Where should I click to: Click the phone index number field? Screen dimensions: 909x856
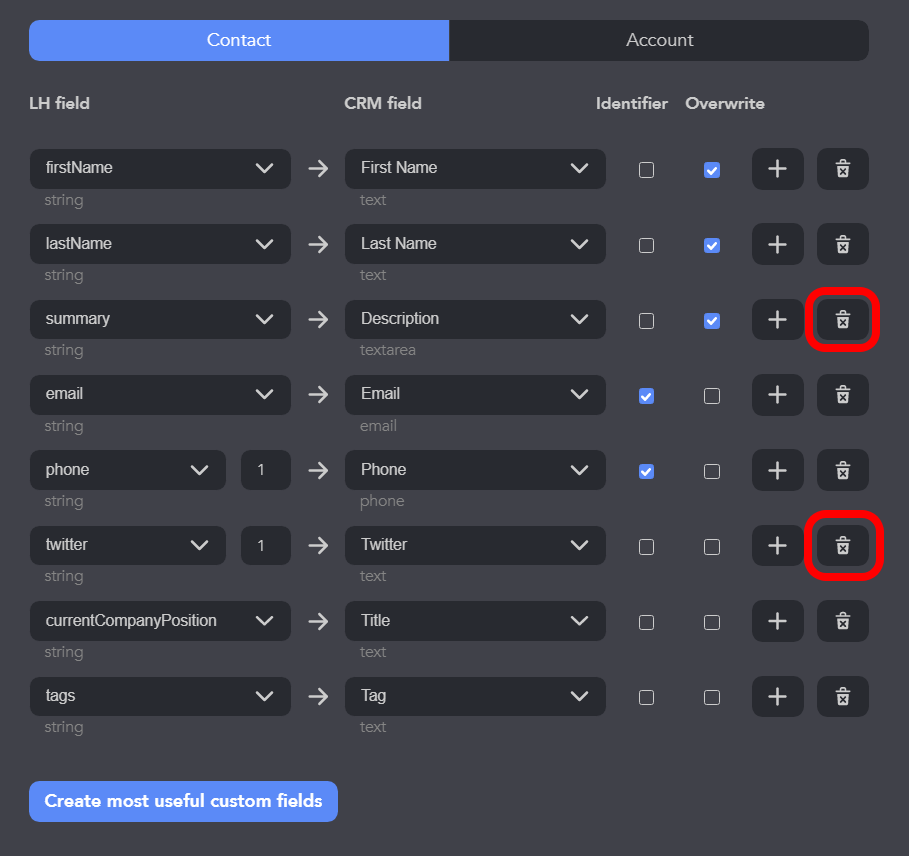click(266, 470)
